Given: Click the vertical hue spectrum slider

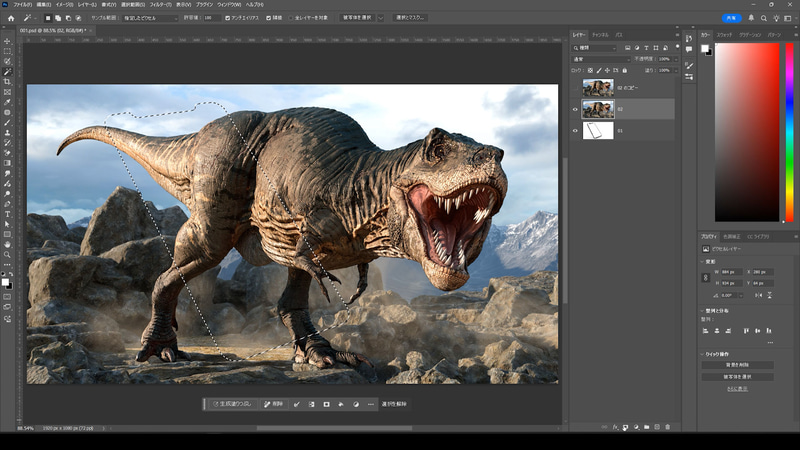Looking at the screenshot, I should (x=787, y=130).
